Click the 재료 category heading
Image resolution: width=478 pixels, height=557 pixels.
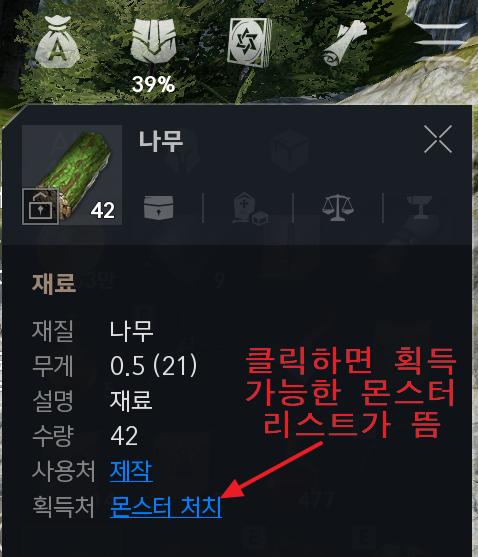point(54,284)
